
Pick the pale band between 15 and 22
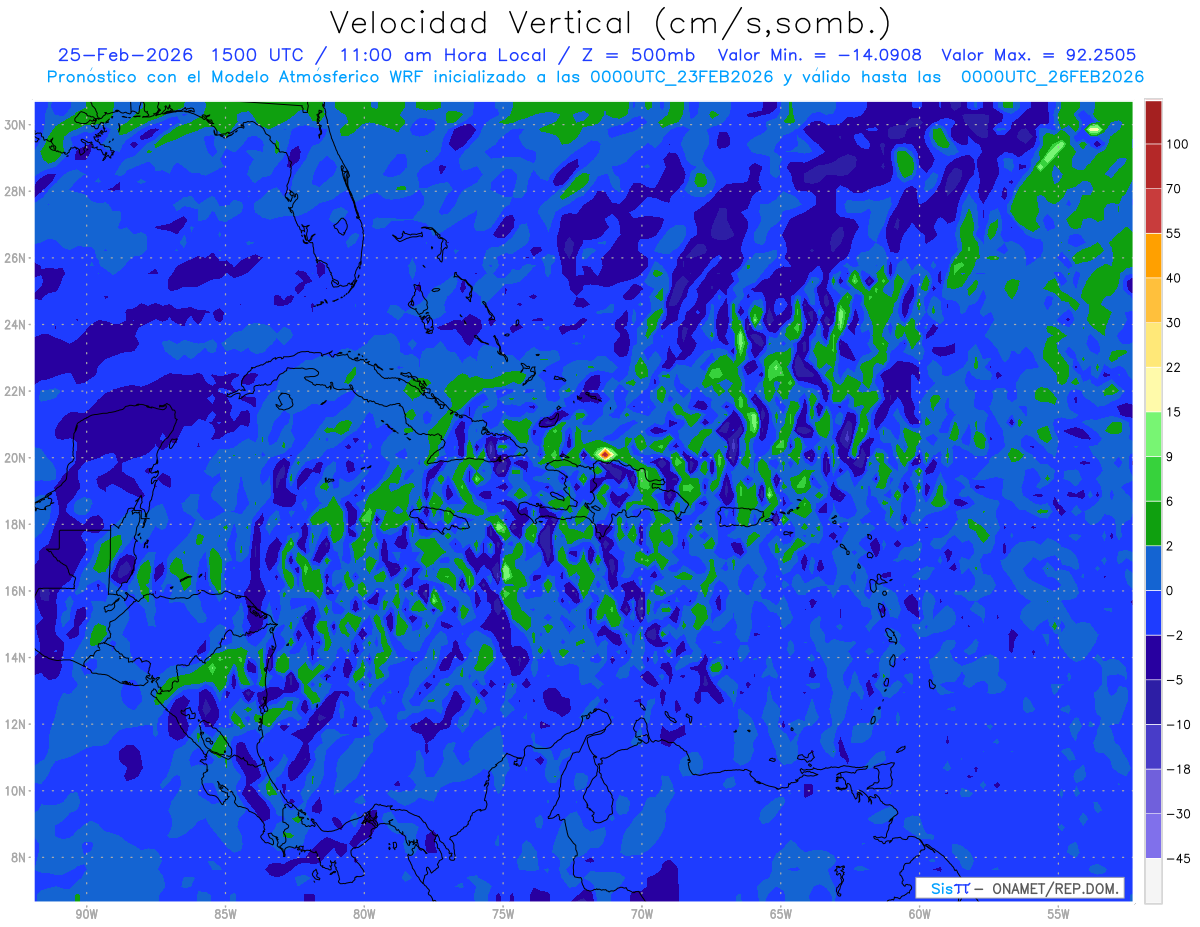click(1153, 390)
